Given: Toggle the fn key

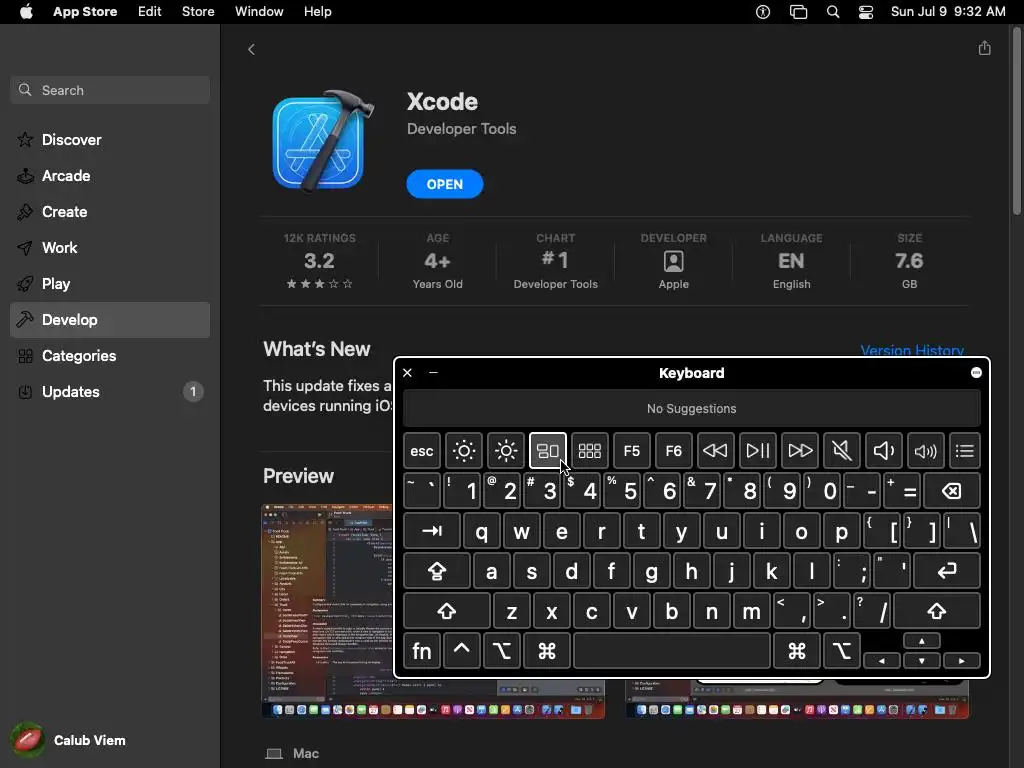Looking at the screenshot, I should 421,650.
